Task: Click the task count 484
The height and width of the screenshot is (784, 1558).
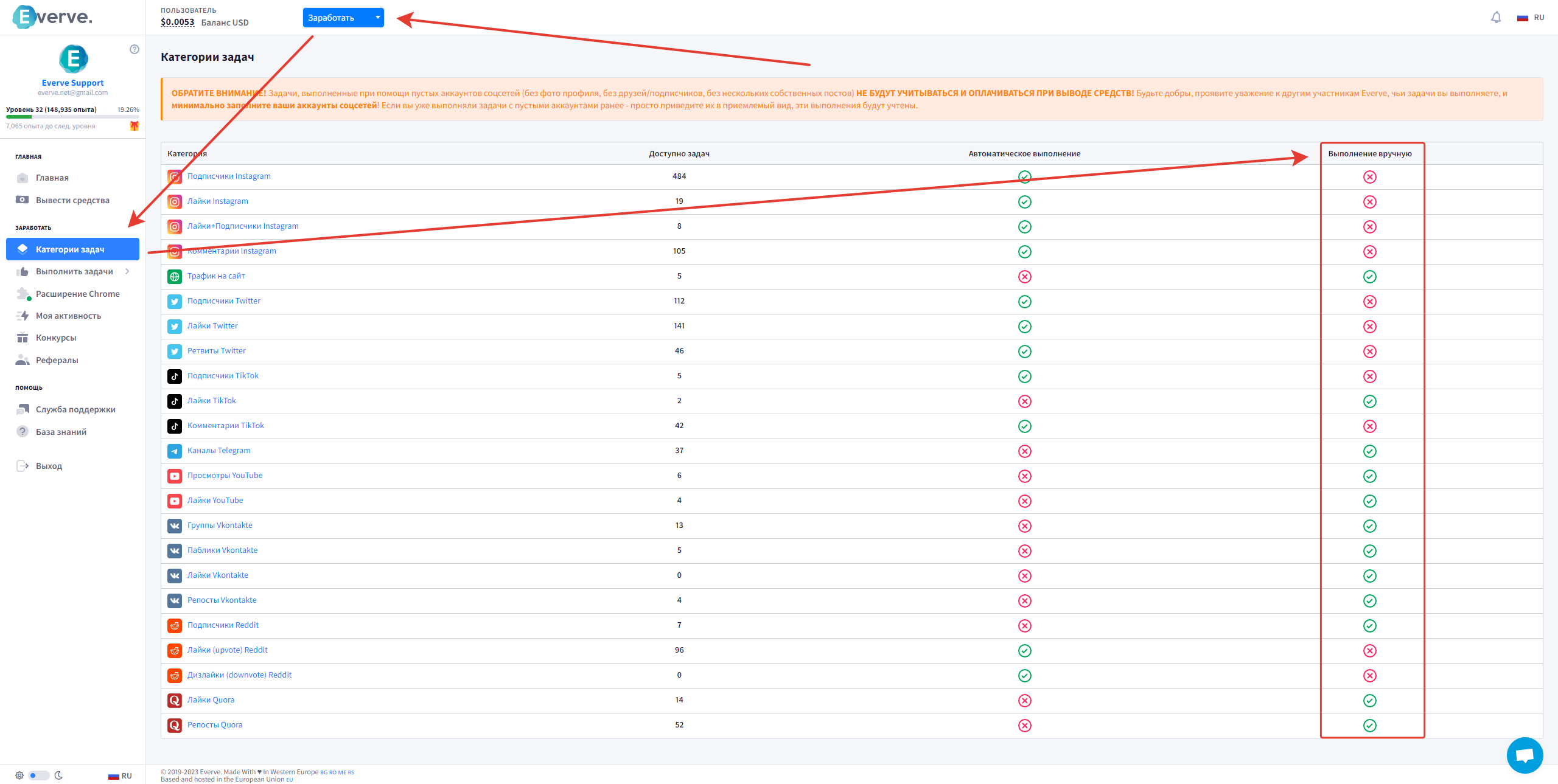Action: (x=679, y=176)
